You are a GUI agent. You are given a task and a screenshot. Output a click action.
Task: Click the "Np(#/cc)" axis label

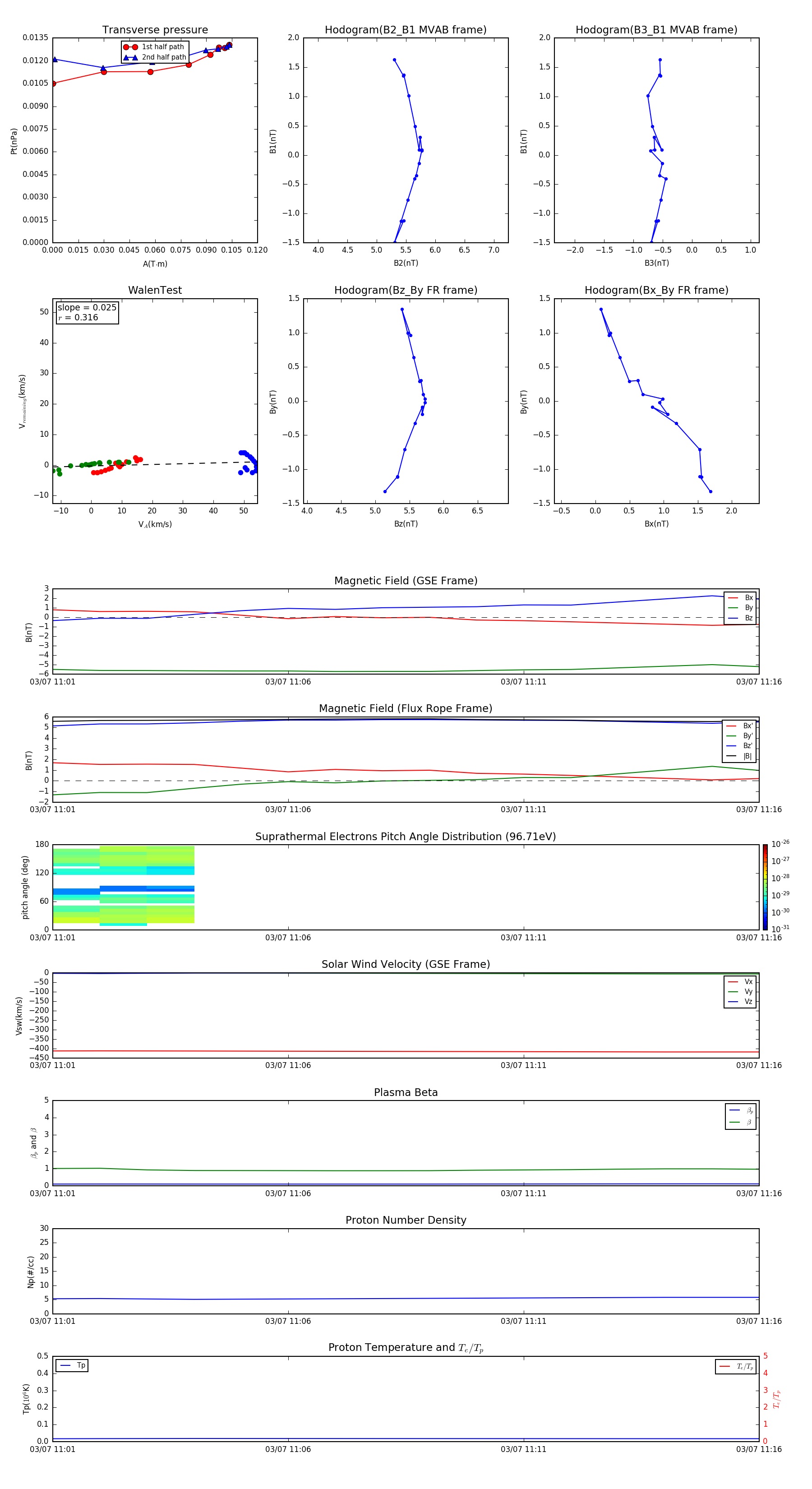(31, 1272)
